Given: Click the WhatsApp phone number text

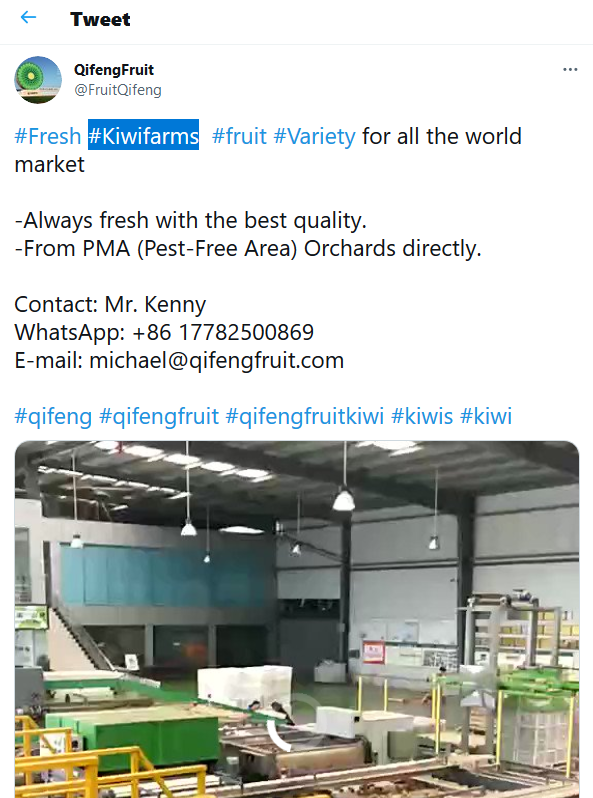Looking at the screenshot, I should click(x=223, y=332).
